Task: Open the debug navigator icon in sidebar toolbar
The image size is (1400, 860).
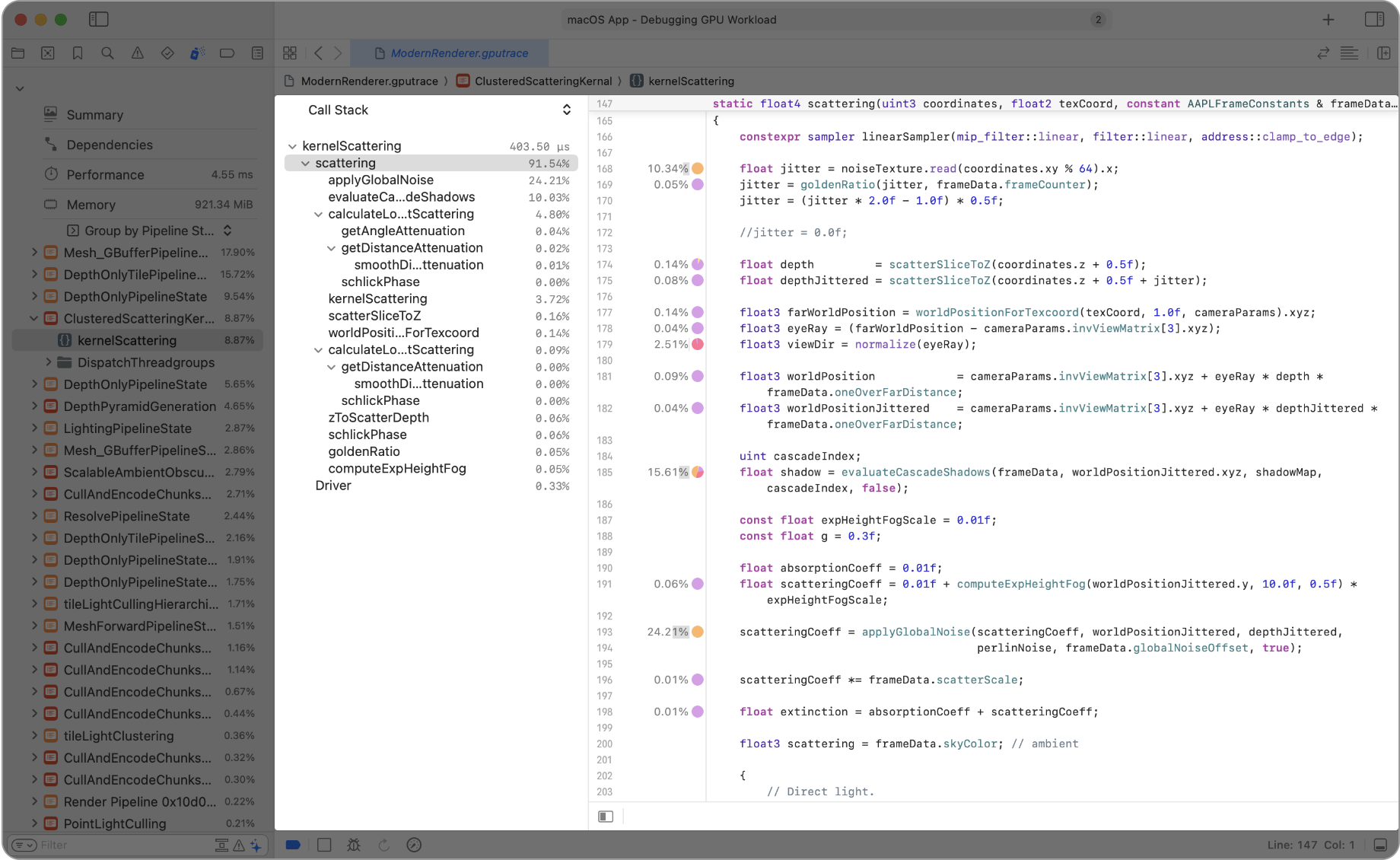Action: (x=197, y=53)
